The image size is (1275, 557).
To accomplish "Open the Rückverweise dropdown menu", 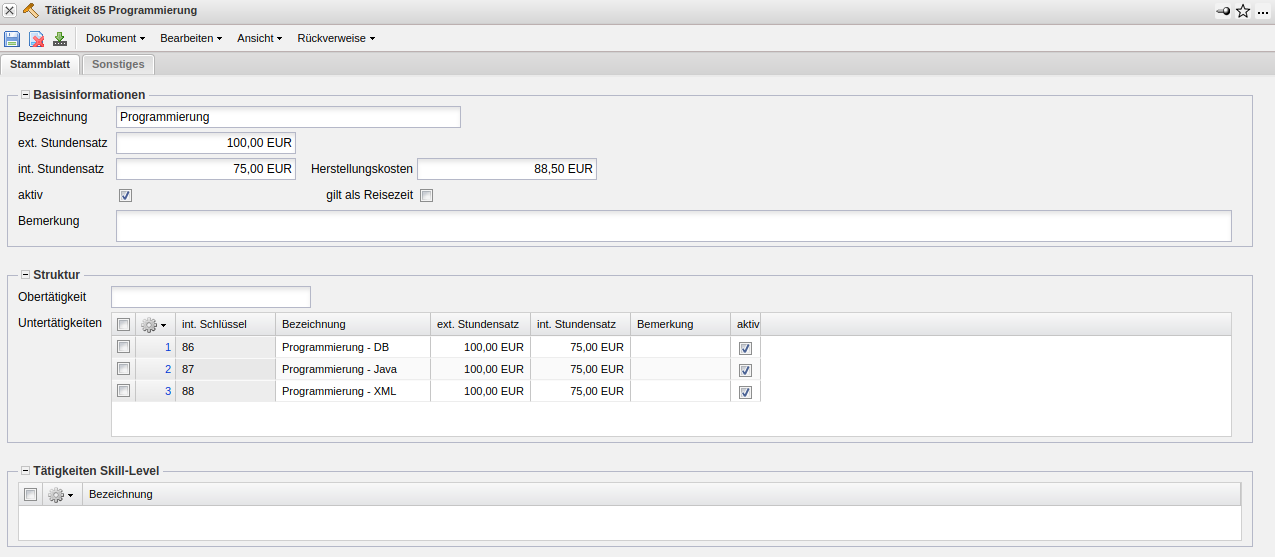I will (335, 39).
